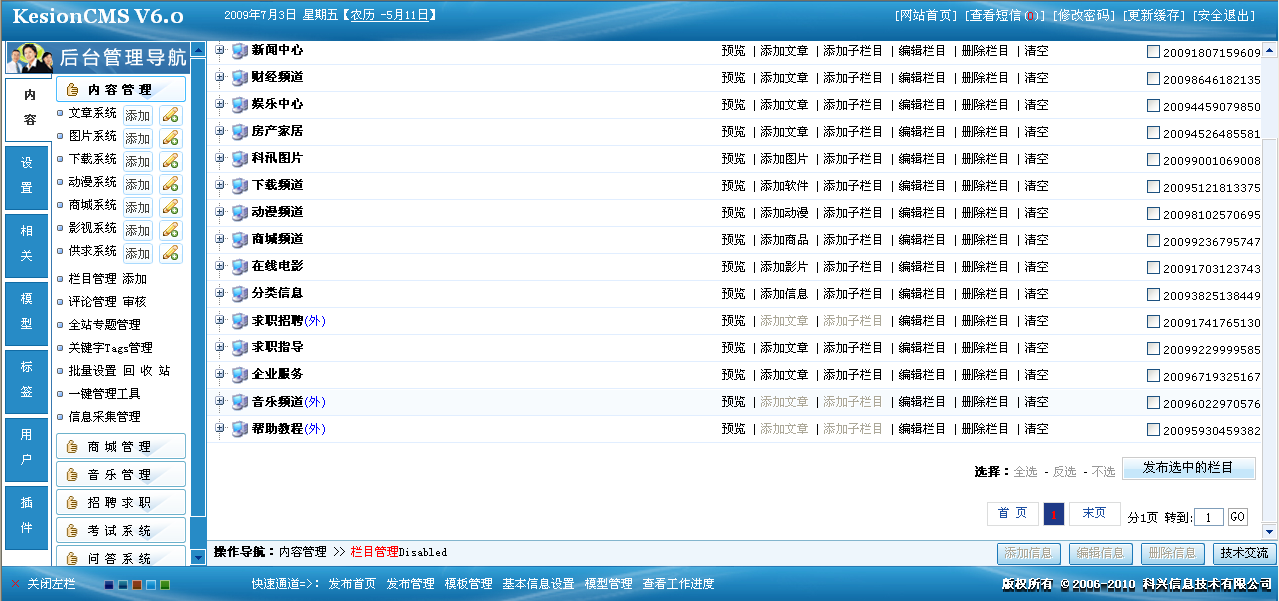Check the box in 在线电影 row
Image resolution: width=1279 pixels, height=601 pixels.
(x=1154, y=268)
